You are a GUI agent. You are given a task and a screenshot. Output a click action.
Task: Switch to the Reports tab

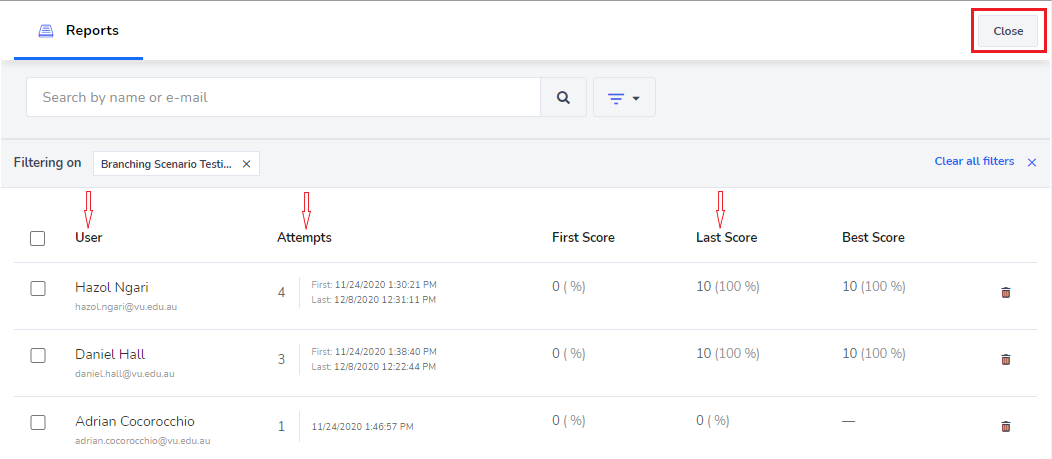click(x=78, y=30)
